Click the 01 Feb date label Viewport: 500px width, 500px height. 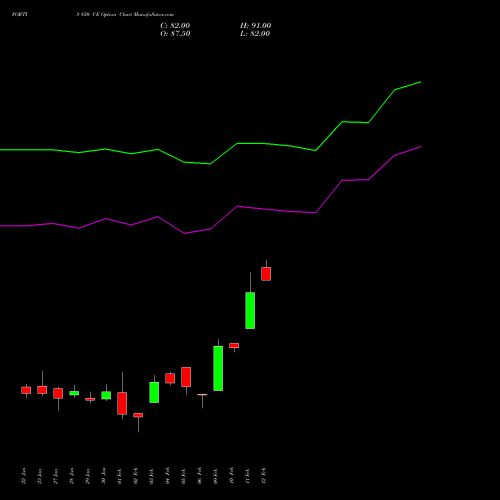tap(120, 476)
